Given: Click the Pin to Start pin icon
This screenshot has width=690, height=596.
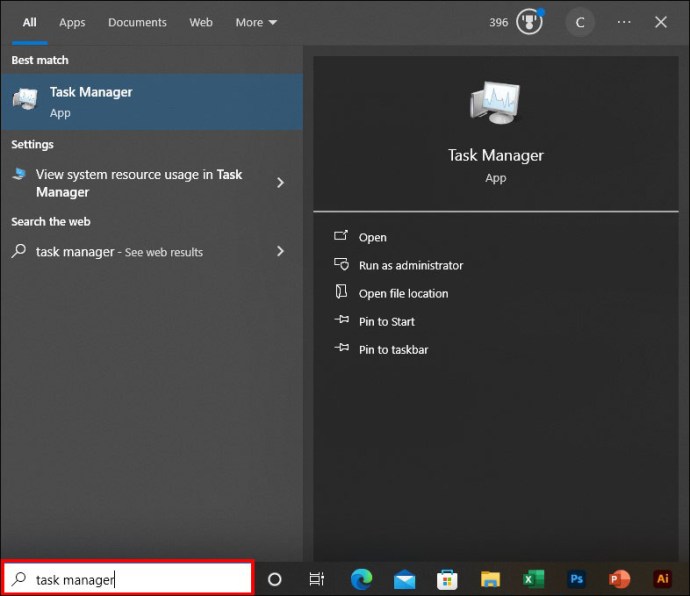Looking at the screenshot, I should click(x=341, y=320).
